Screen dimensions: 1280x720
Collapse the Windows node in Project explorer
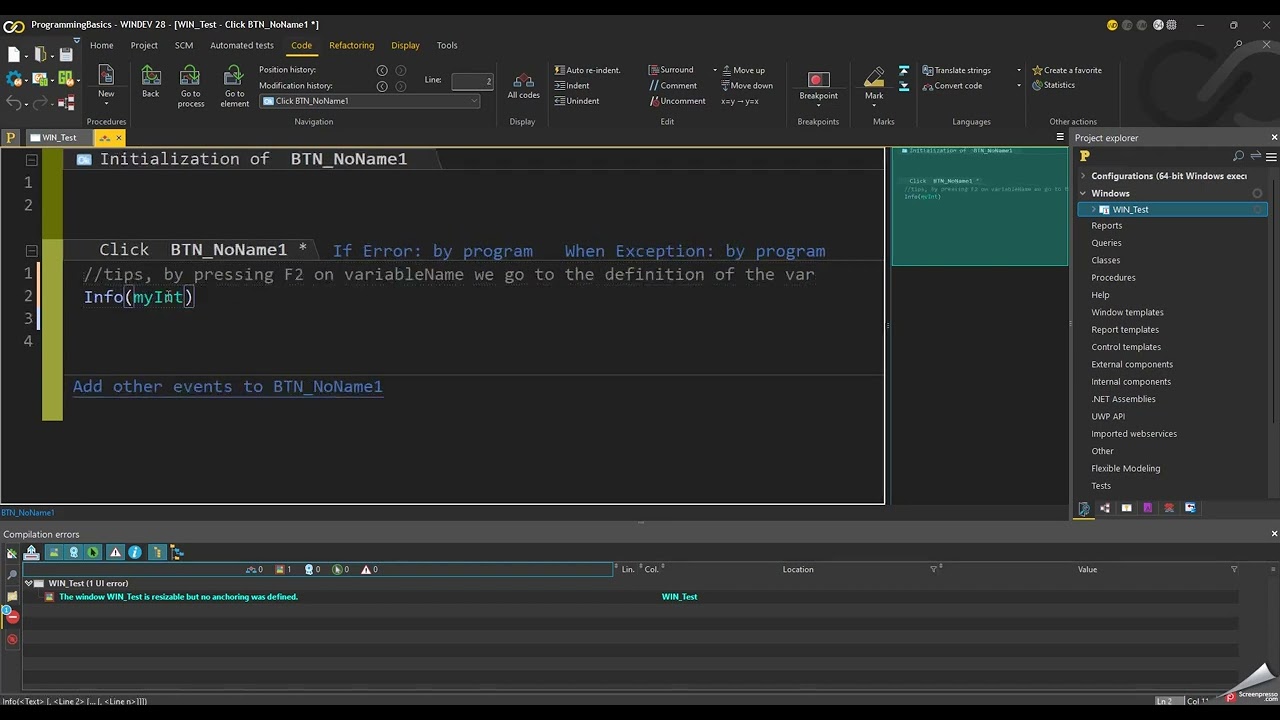(x=1082, y=193)
